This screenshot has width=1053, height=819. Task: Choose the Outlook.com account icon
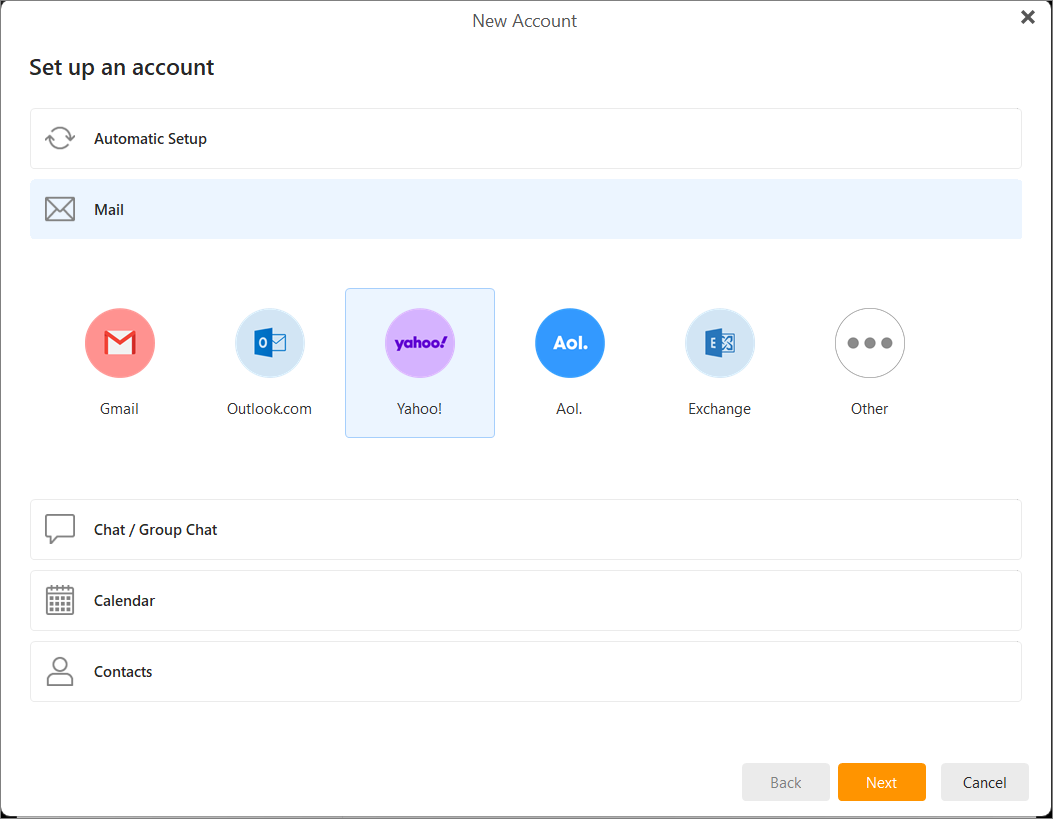click(270, 343)
